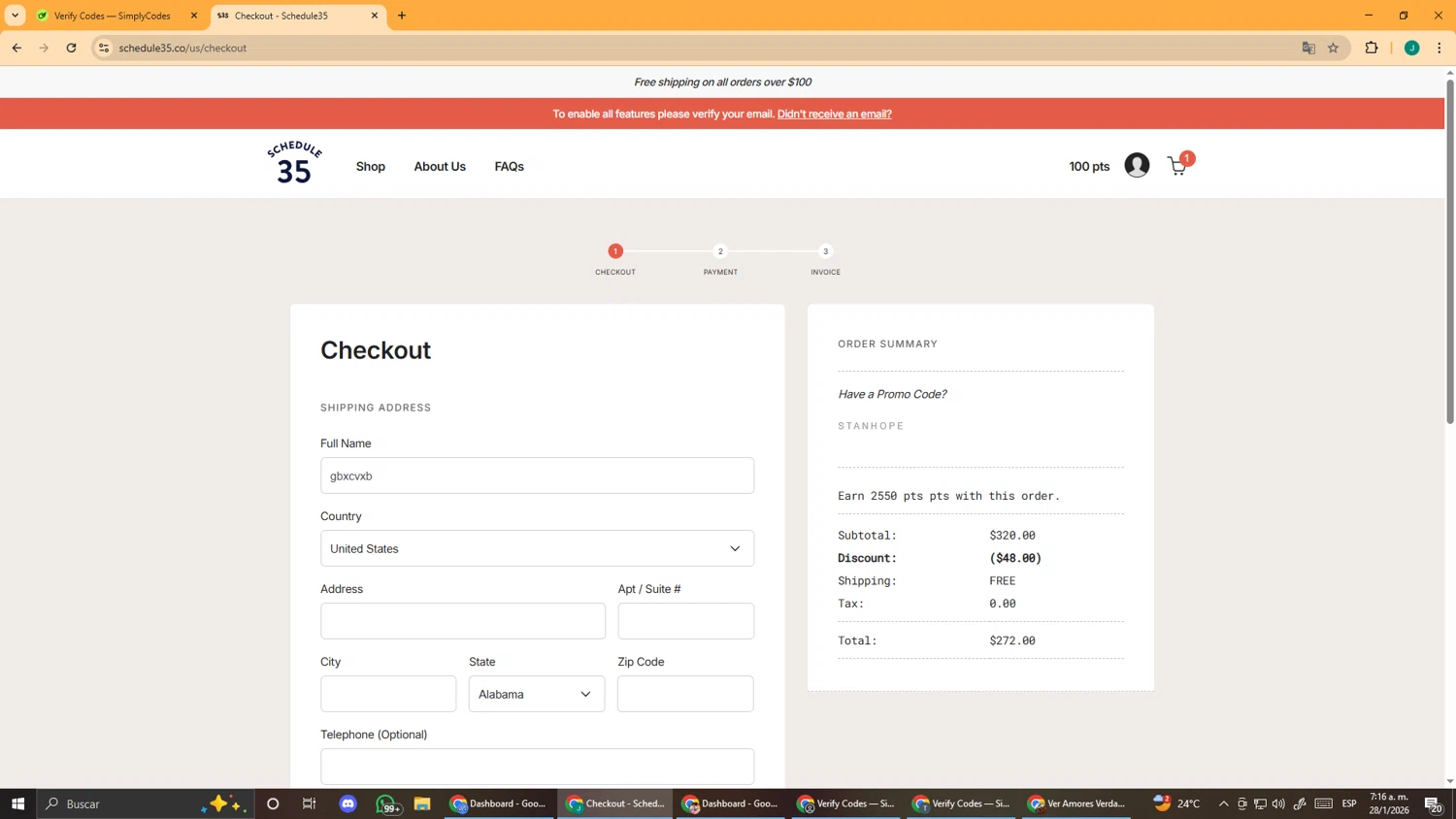The width and height of the screenshot is (1456, 819).
Task: Click the Full Name input field
Action: coord(537,475)
